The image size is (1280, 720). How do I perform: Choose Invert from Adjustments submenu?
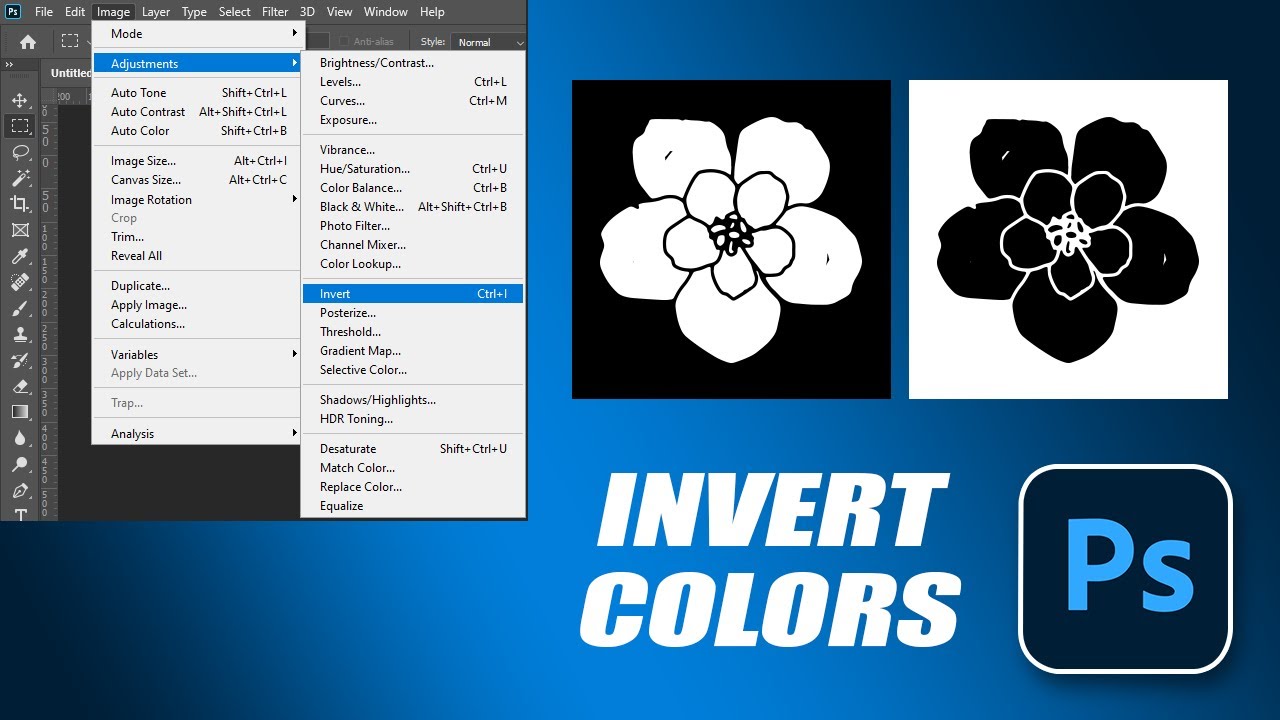pos(413,294)
